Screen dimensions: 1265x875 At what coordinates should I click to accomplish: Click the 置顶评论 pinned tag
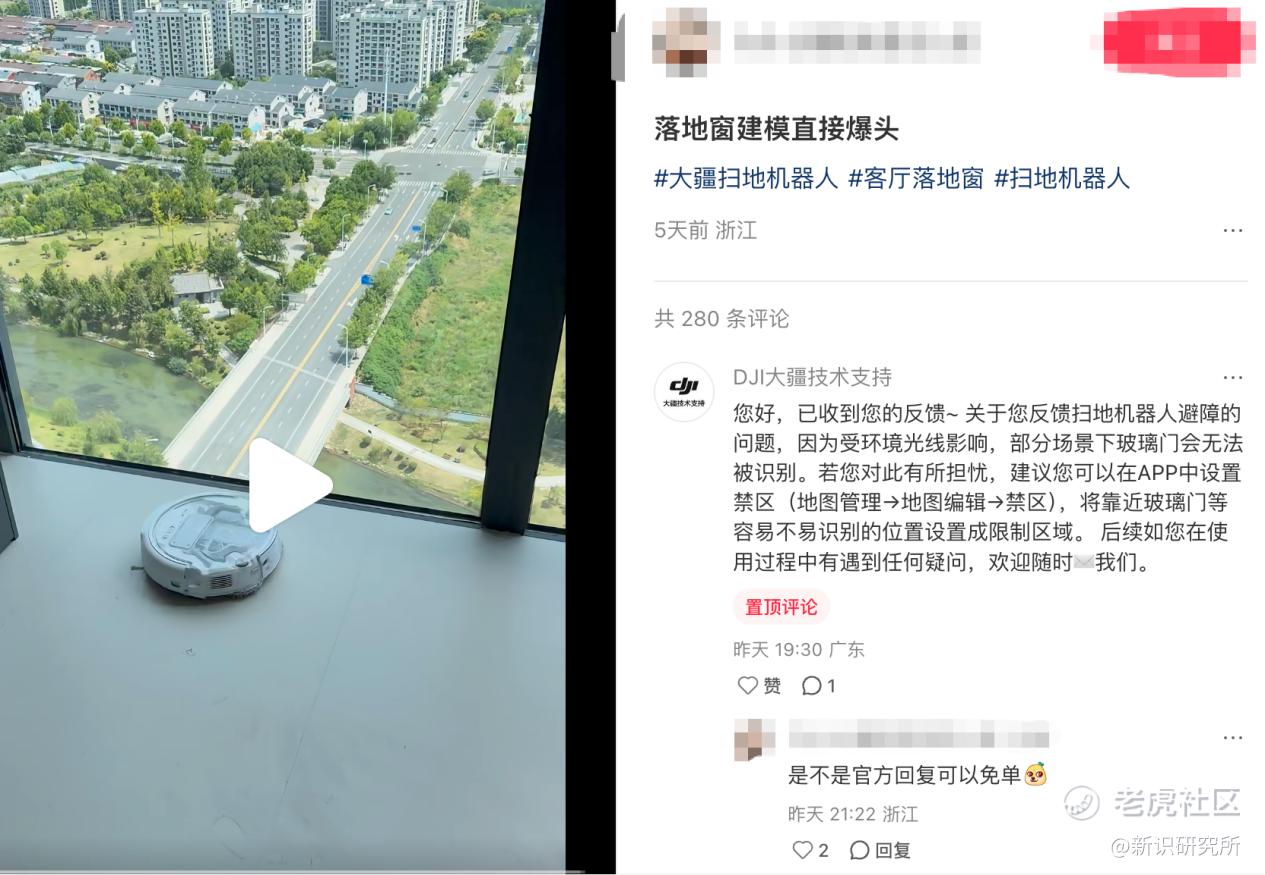pyautogui.click(x=781, y=607)
